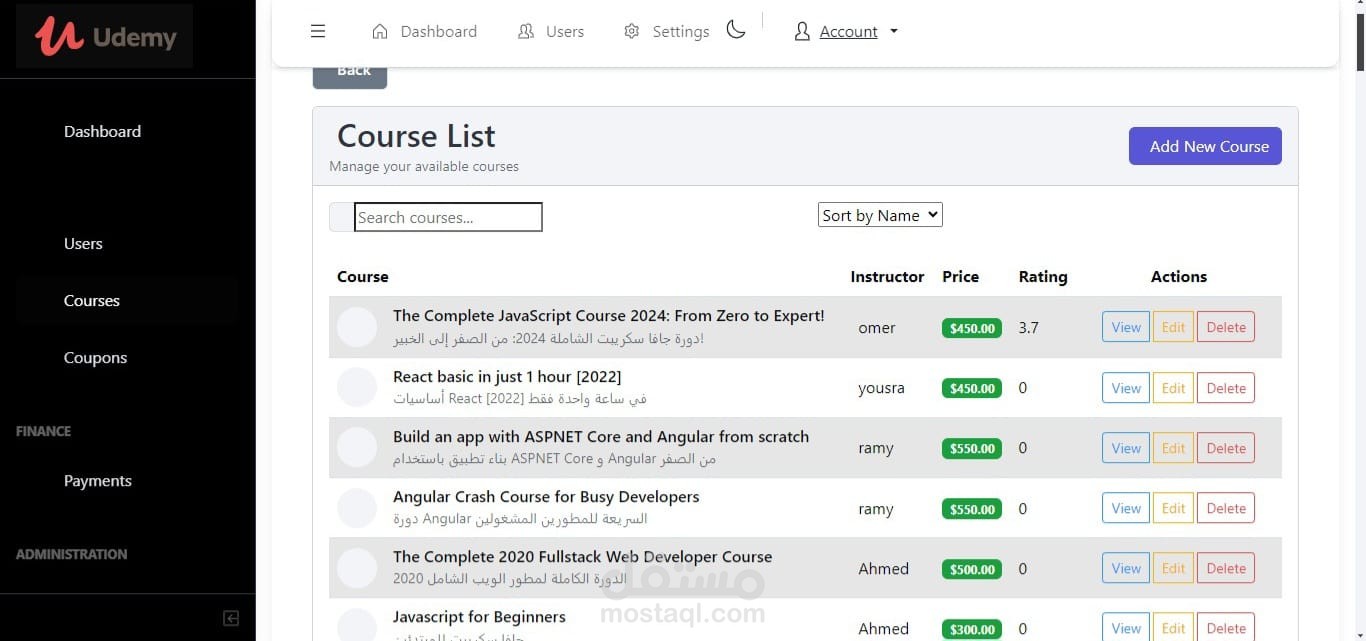Open Courses in the sidebar
Screen dimensions: 1366x641
tap(92, 301)
